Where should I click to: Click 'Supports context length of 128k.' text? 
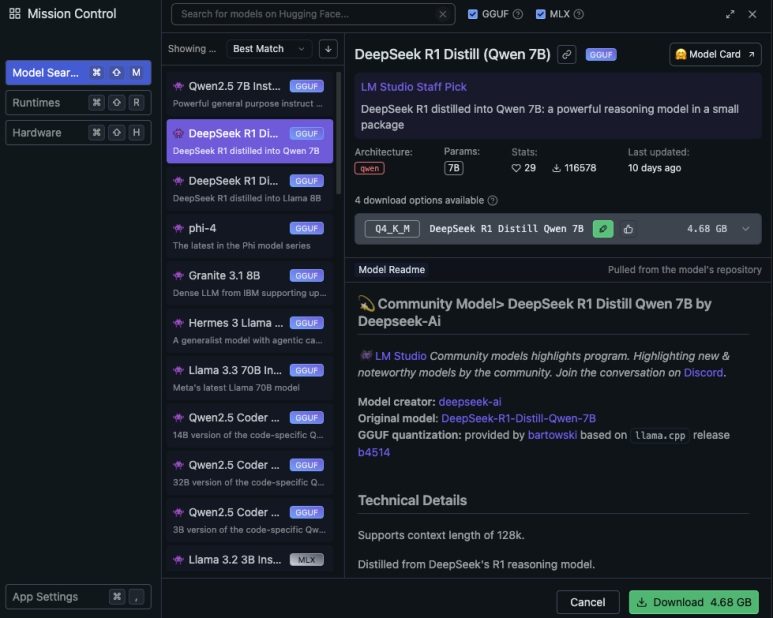pos(441,535)
